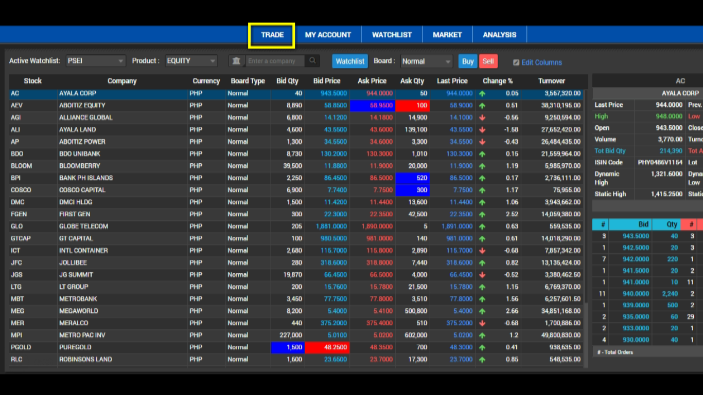Expand Active Watchlist PSEI dropdown
703x395 pixels.
[95, 61]
